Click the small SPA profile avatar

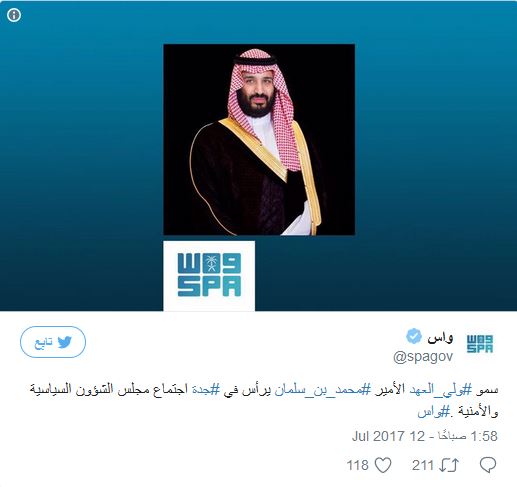click(x=480, y=343)
